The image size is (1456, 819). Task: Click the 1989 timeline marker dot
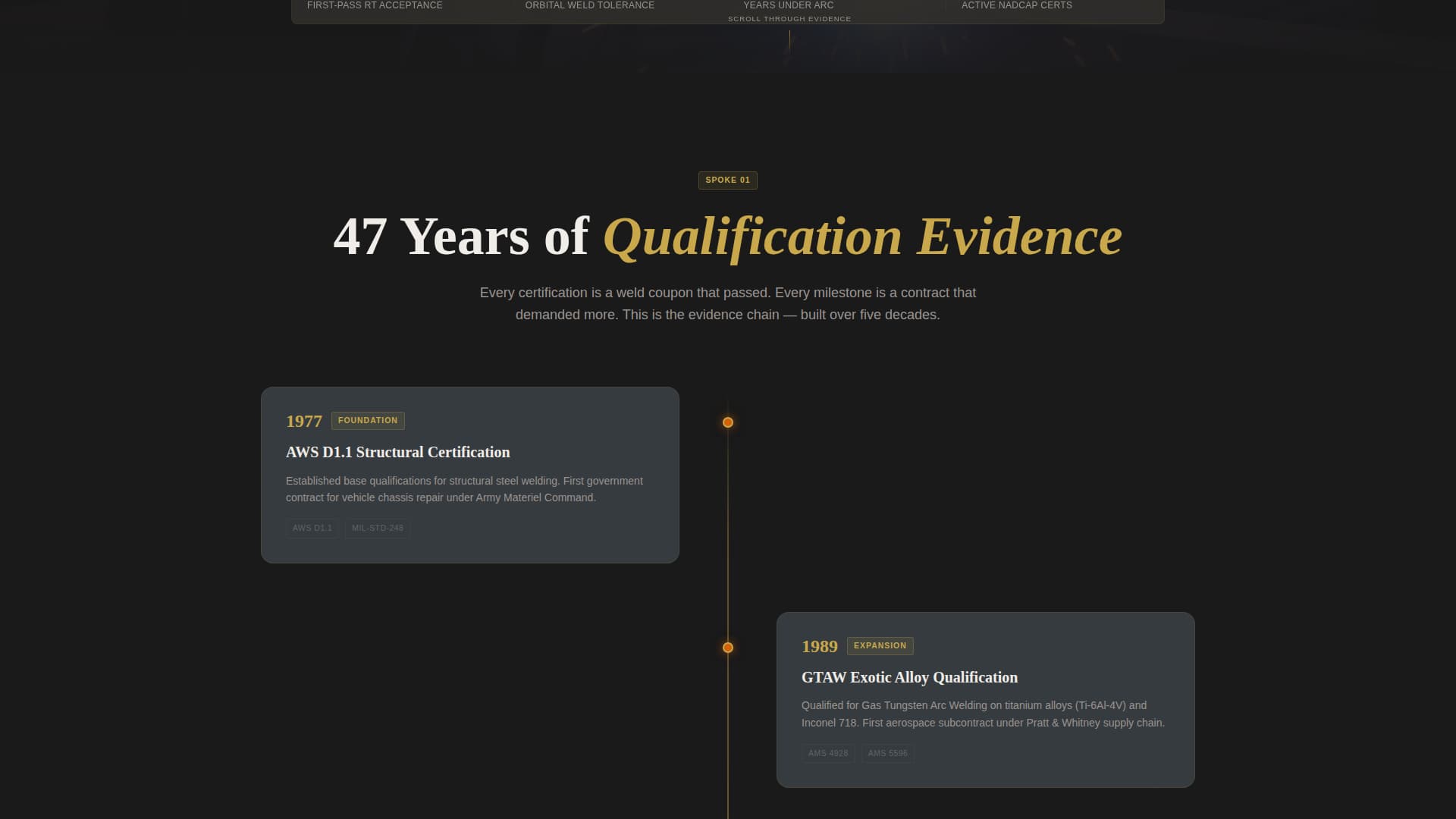pos(727,647)
